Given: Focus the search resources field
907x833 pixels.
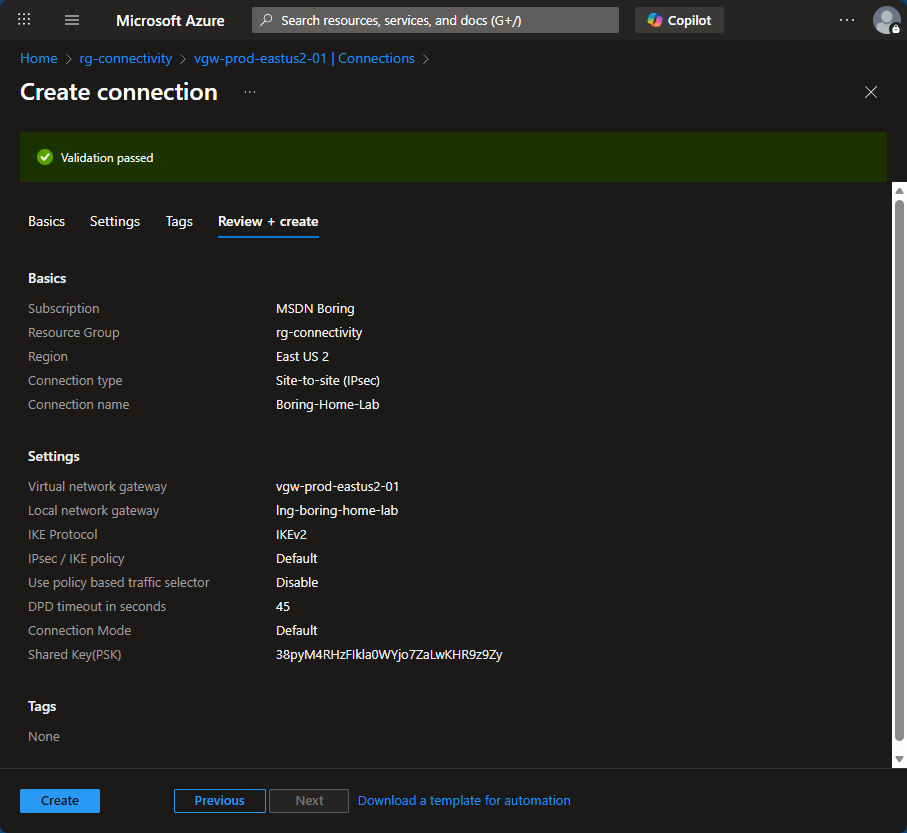Looking at the screenshot, I should (x=435, y=20).
